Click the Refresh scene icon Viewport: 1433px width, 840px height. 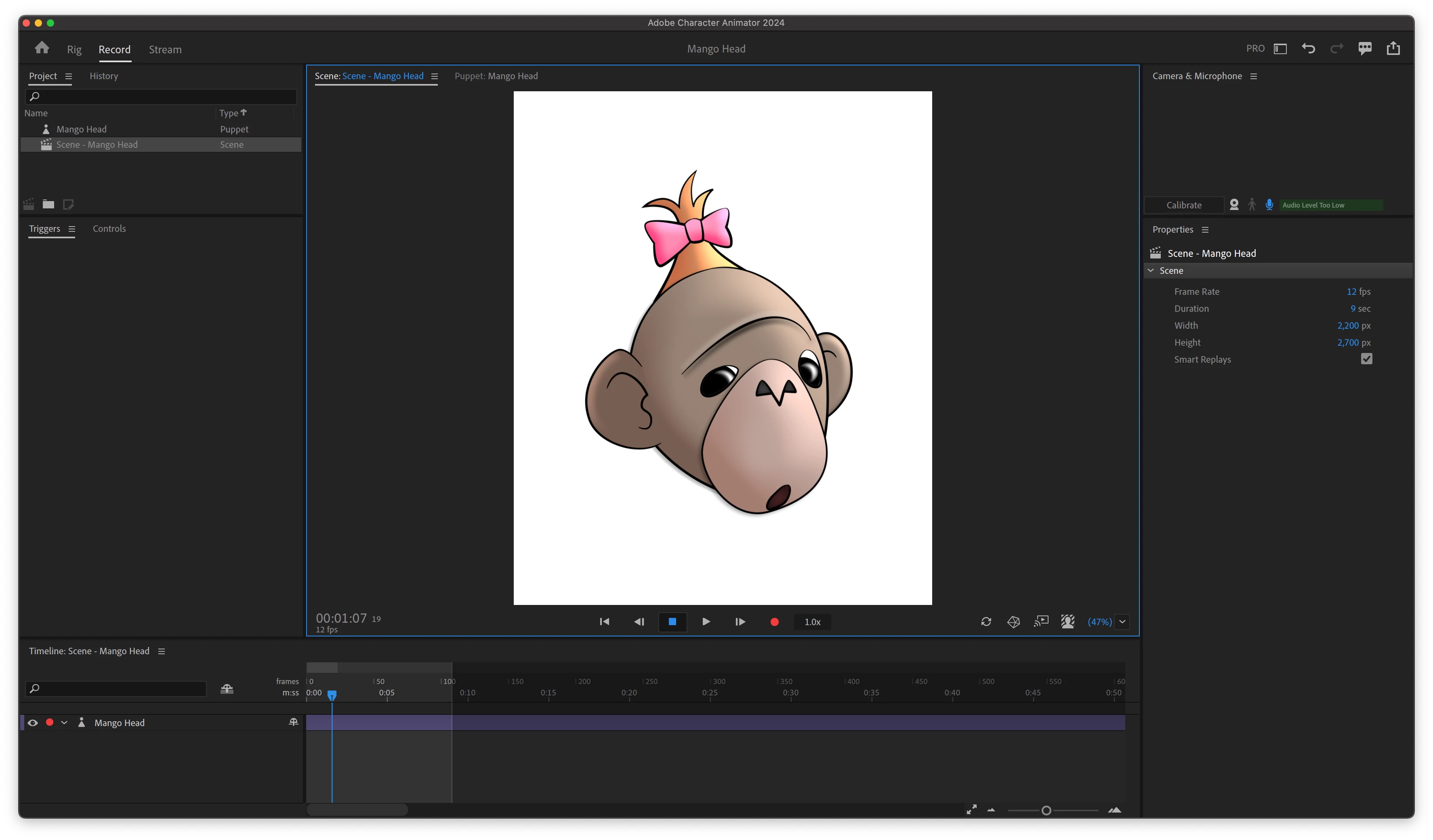(986, 622)
